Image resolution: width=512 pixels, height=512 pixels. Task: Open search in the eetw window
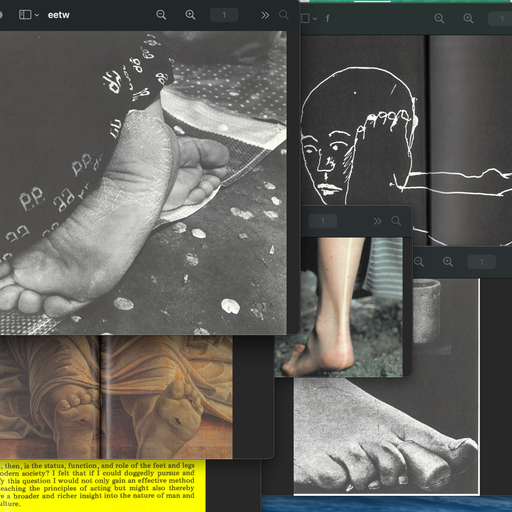click(284, 15)
